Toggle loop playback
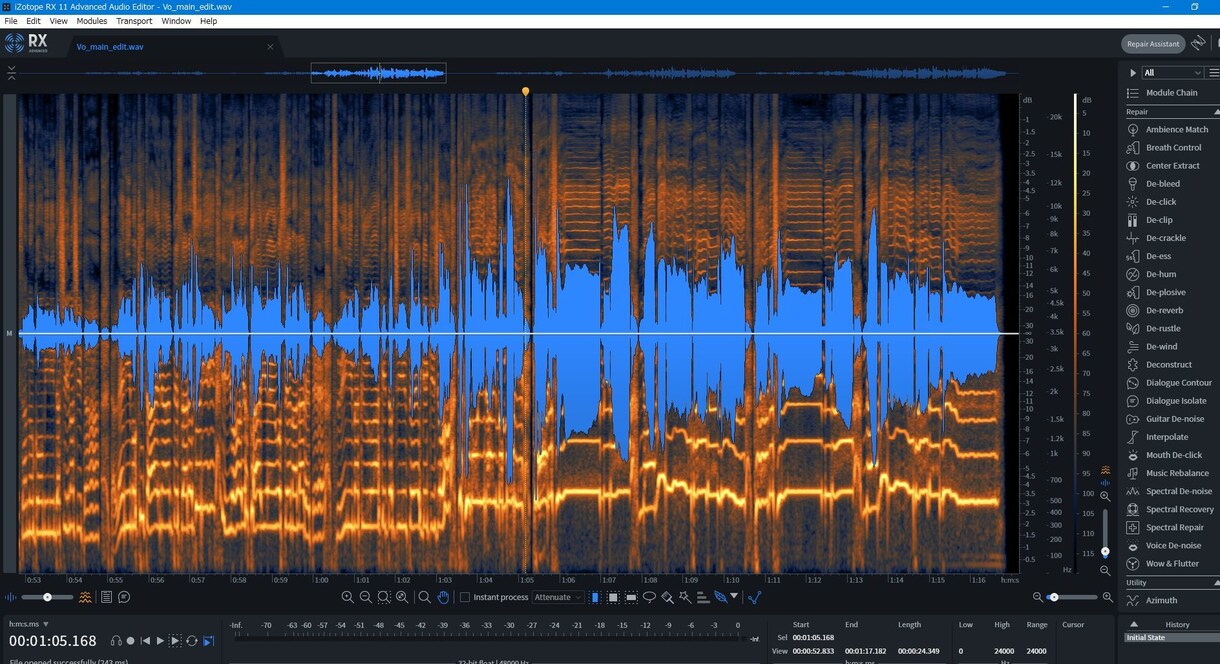Image resolution: width=1220 pixels, height=664 pixels. [191, 641]
